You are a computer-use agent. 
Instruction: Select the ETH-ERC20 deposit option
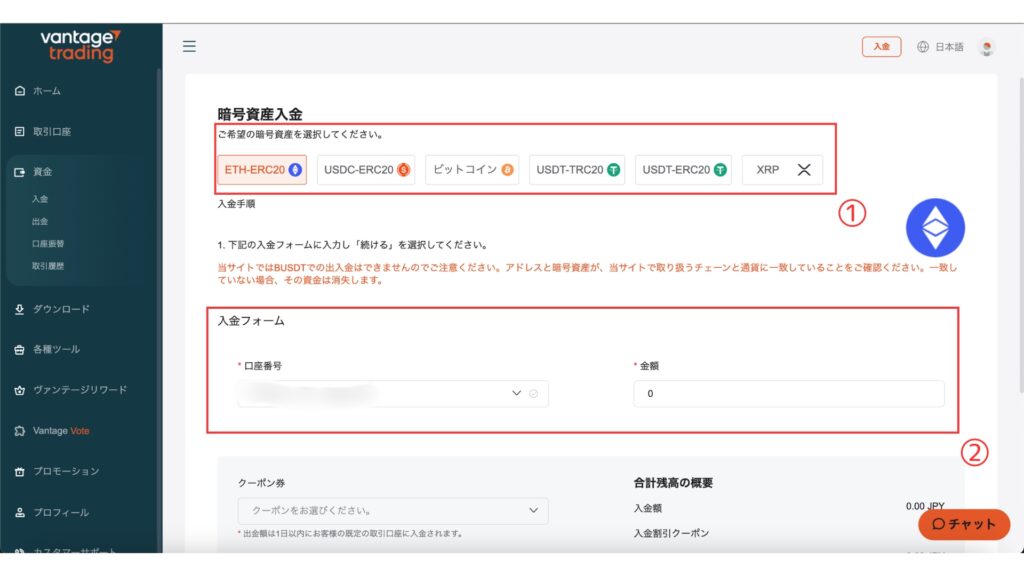(x=262, y=170)
